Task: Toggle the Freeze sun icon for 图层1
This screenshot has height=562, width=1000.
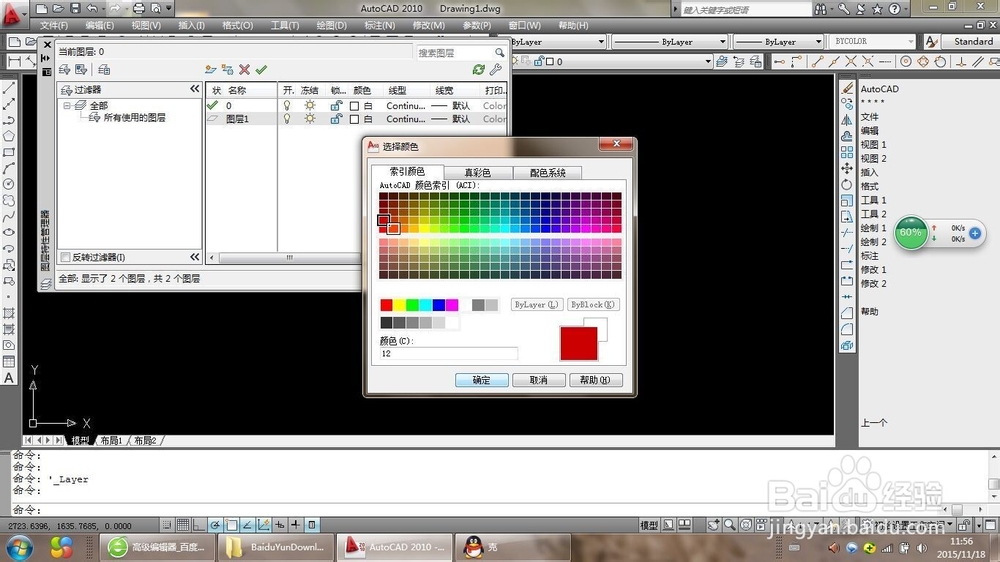Action: [x=310, y=119]
